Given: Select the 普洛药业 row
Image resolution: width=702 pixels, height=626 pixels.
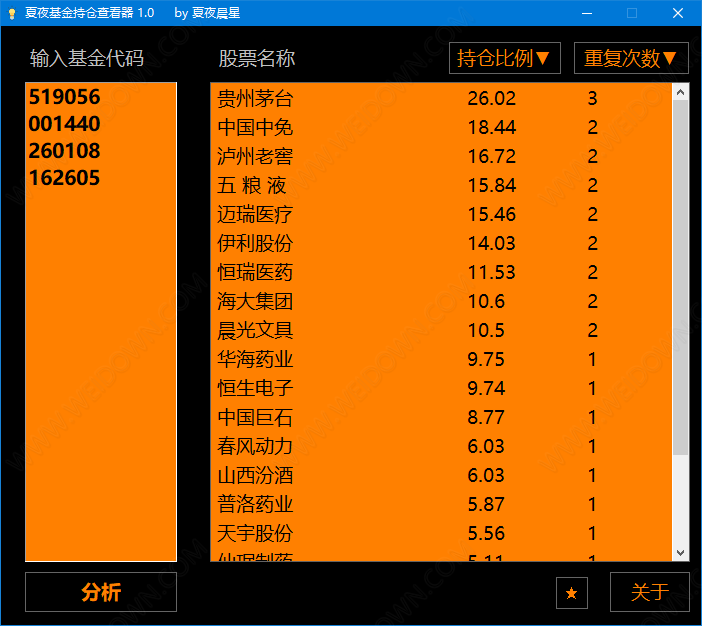Looking at the screenshot, I should [x=441, y=504].
